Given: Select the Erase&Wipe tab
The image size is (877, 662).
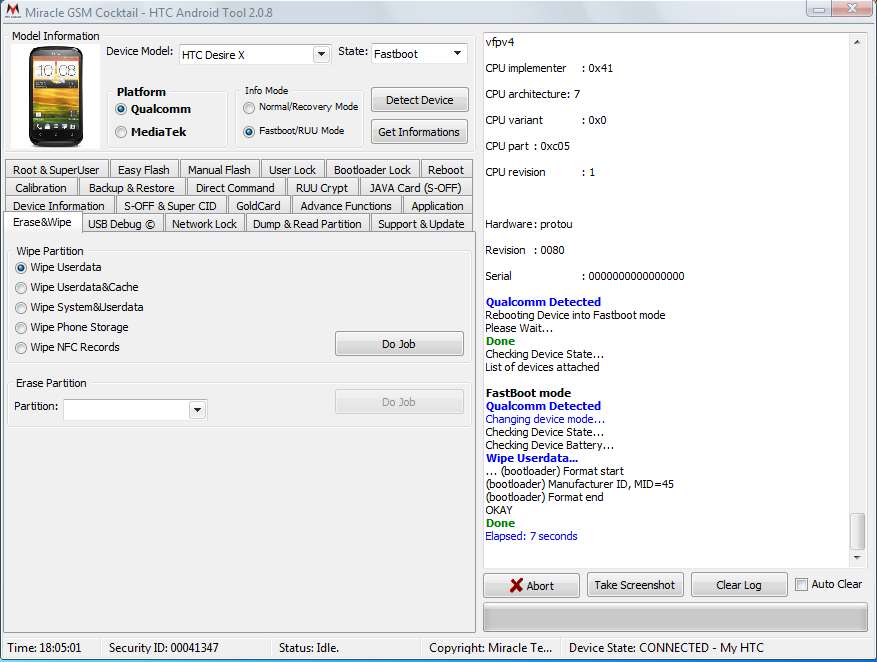Looking at the screenshot, I should 43,222.
